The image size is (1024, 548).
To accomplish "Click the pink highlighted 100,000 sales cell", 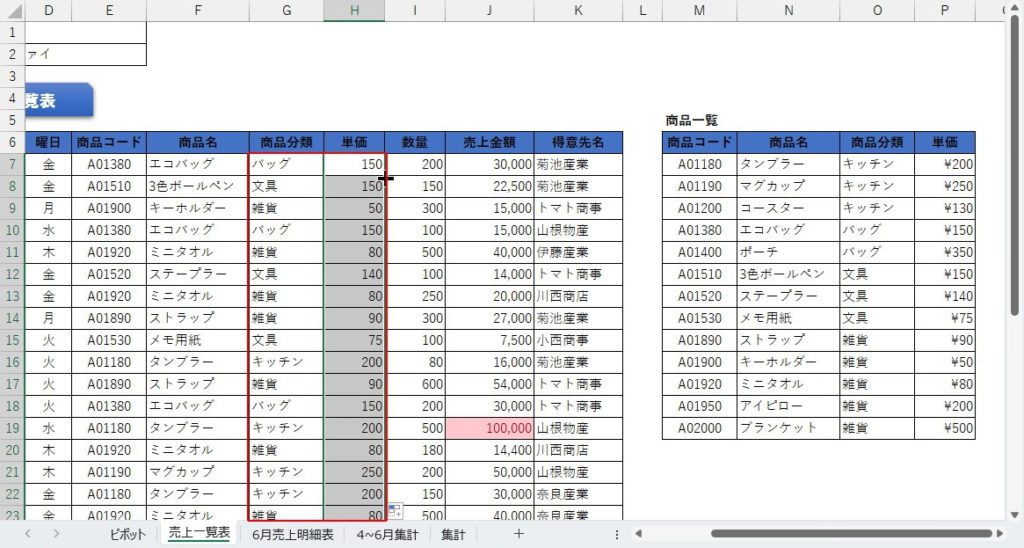I will pyautogui.click(x=489, y=428).
